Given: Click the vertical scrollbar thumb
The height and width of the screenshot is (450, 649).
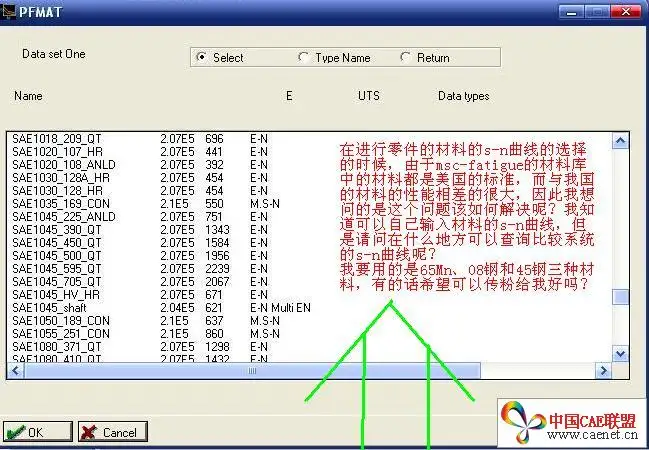Looking at the screenshot, I should coord(622,297).
